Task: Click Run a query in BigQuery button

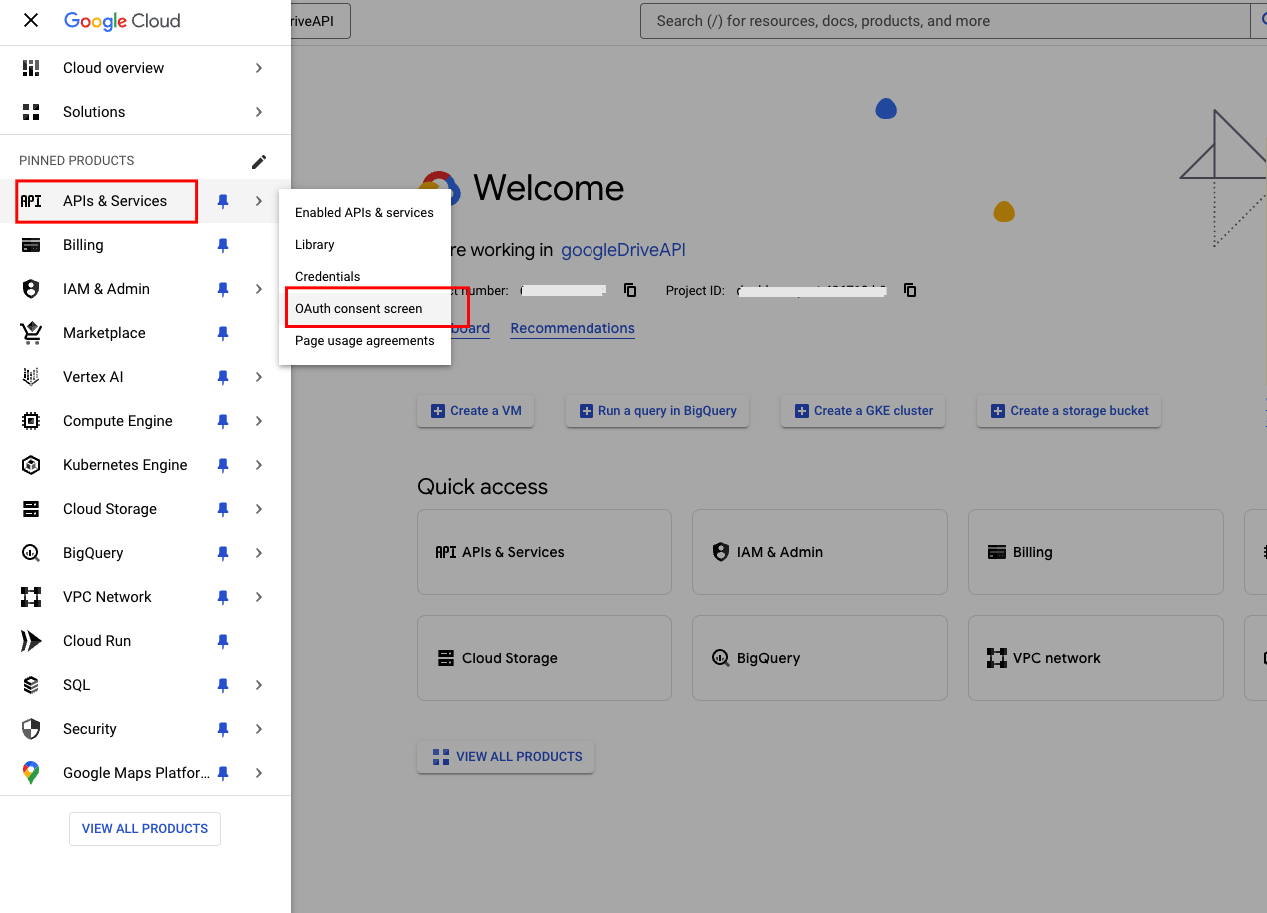Action: (x=657, y=411)
